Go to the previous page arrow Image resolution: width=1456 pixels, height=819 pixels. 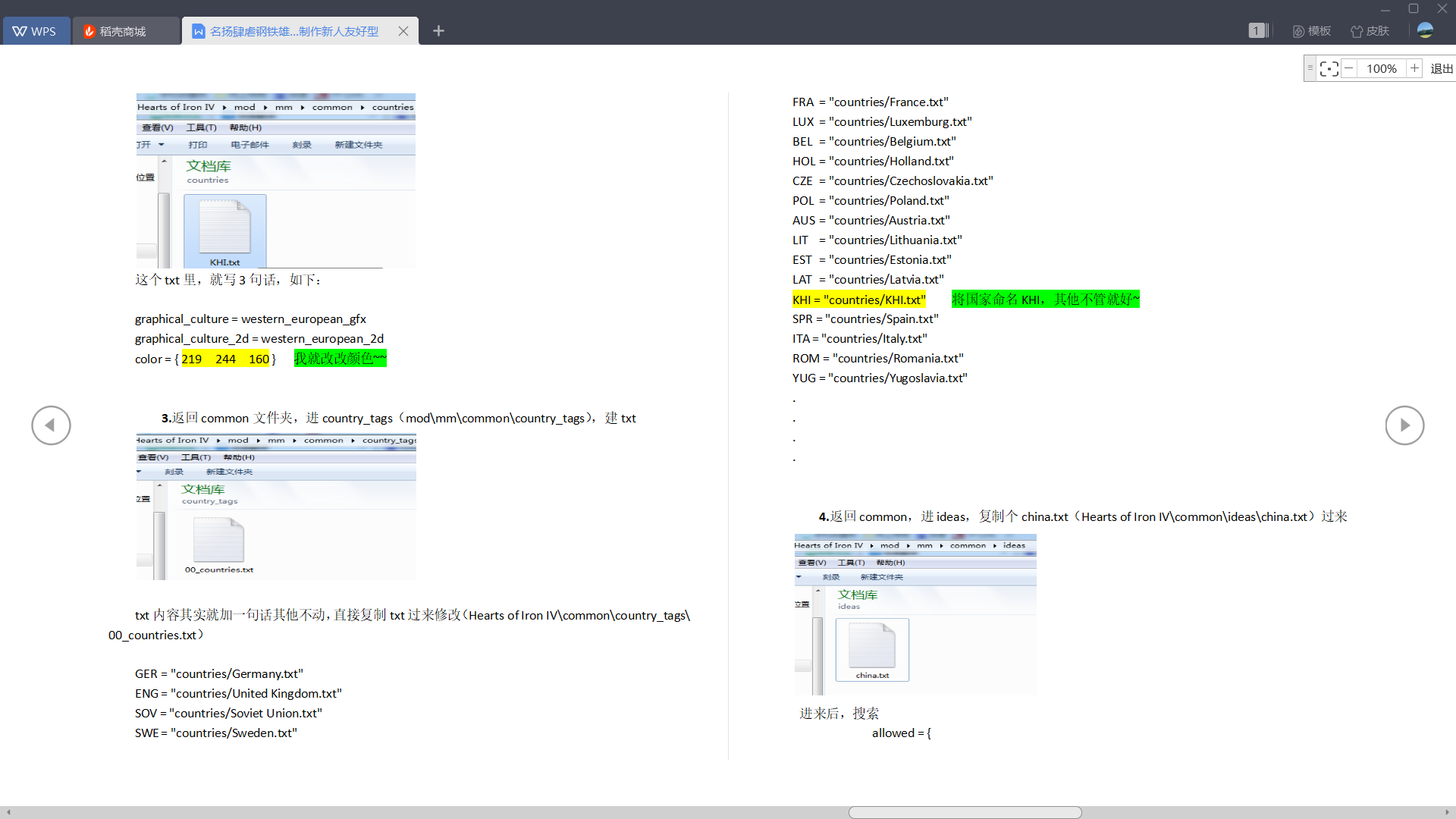51,425
